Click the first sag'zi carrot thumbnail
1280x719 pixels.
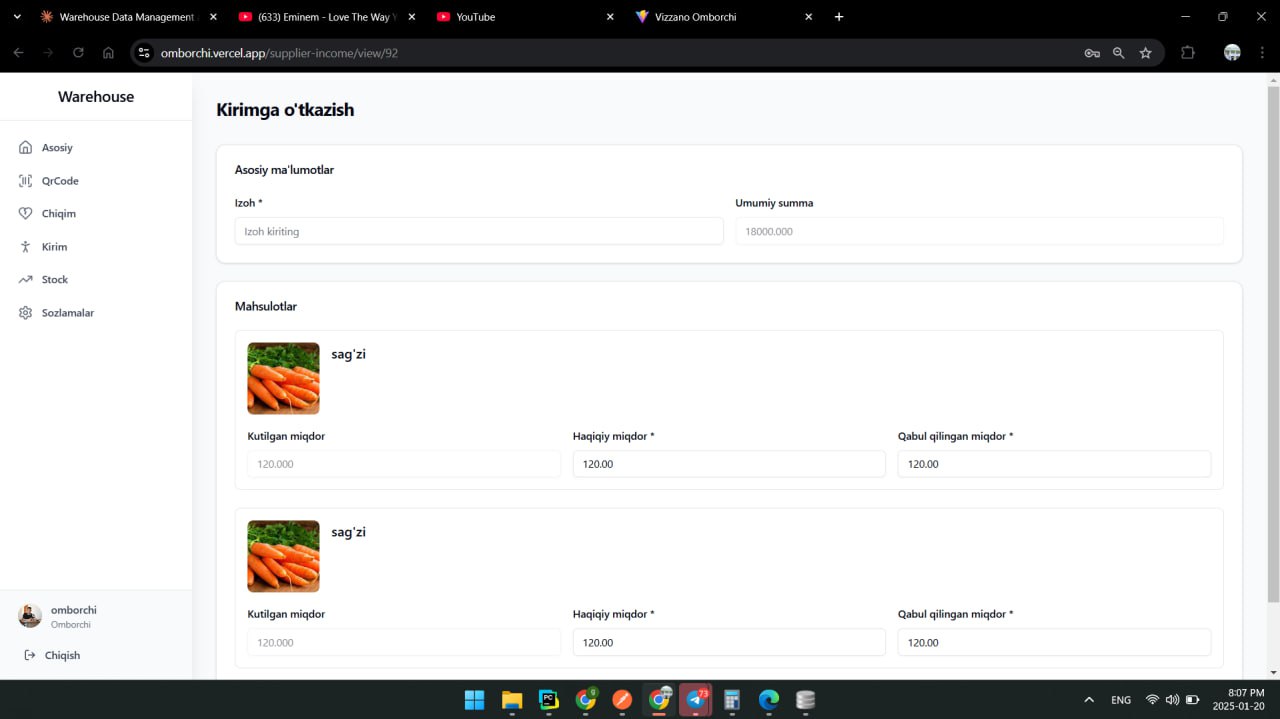(283, 378)
